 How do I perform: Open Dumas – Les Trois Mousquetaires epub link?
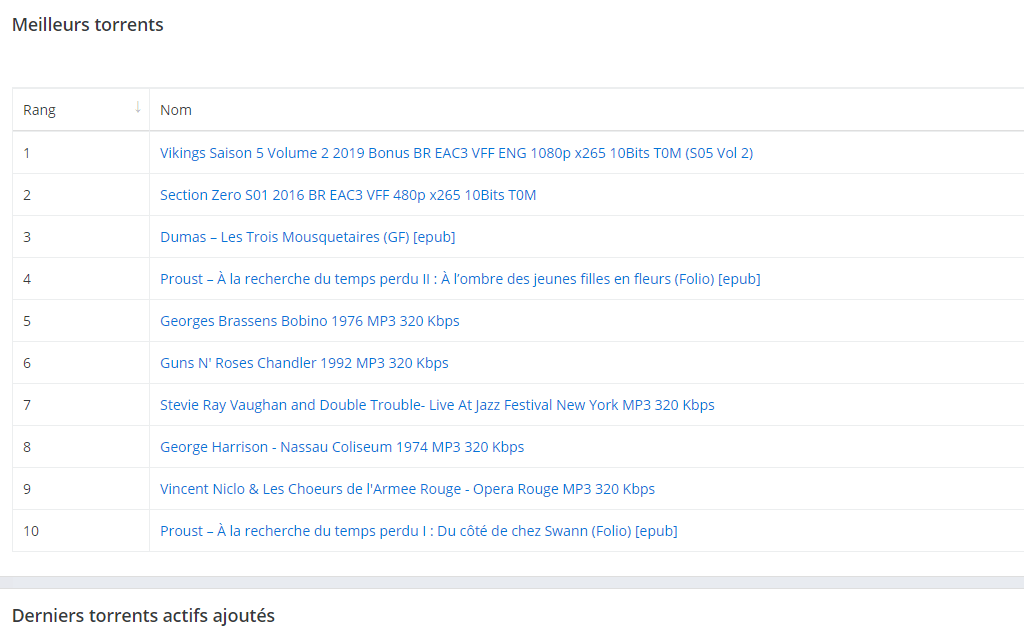coord(308,237)
